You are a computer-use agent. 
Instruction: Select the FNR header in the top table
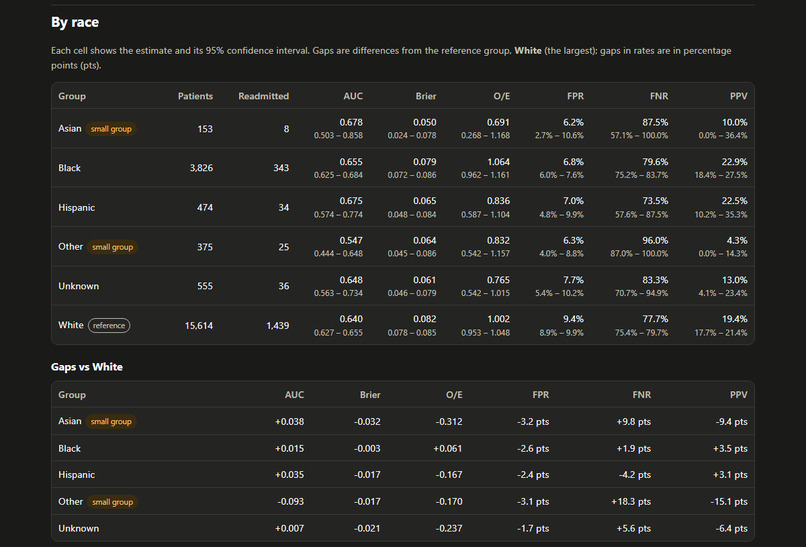(x=659, y=96)
